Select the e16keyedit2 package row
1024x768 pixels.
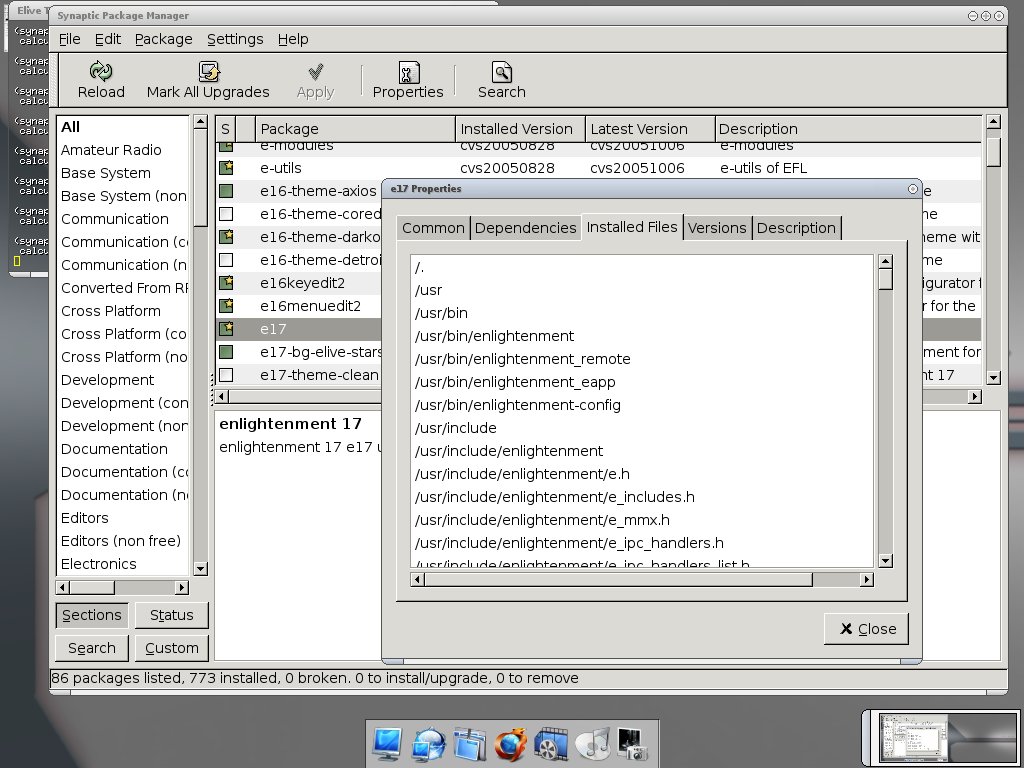click(299, 283)
